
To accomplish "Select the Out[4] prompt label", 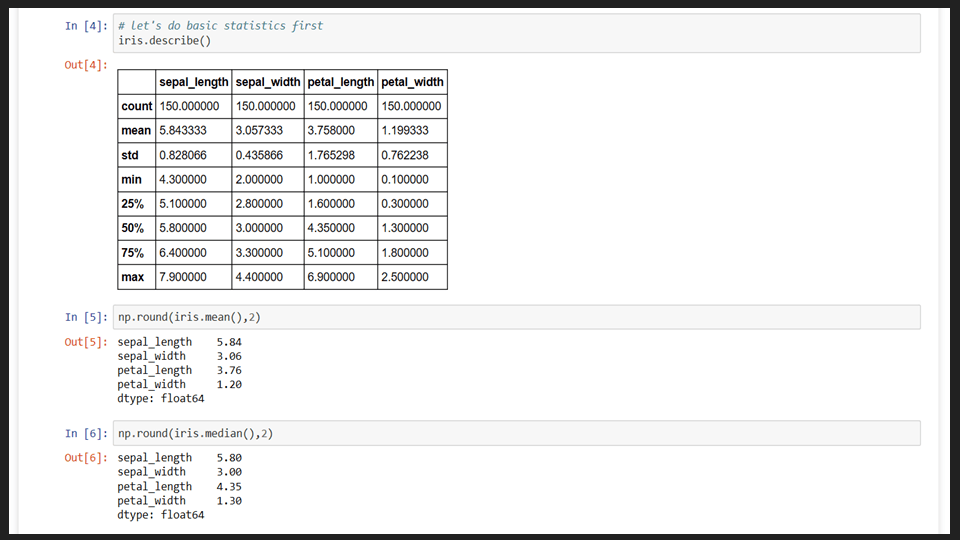I will tap(86, 65).
